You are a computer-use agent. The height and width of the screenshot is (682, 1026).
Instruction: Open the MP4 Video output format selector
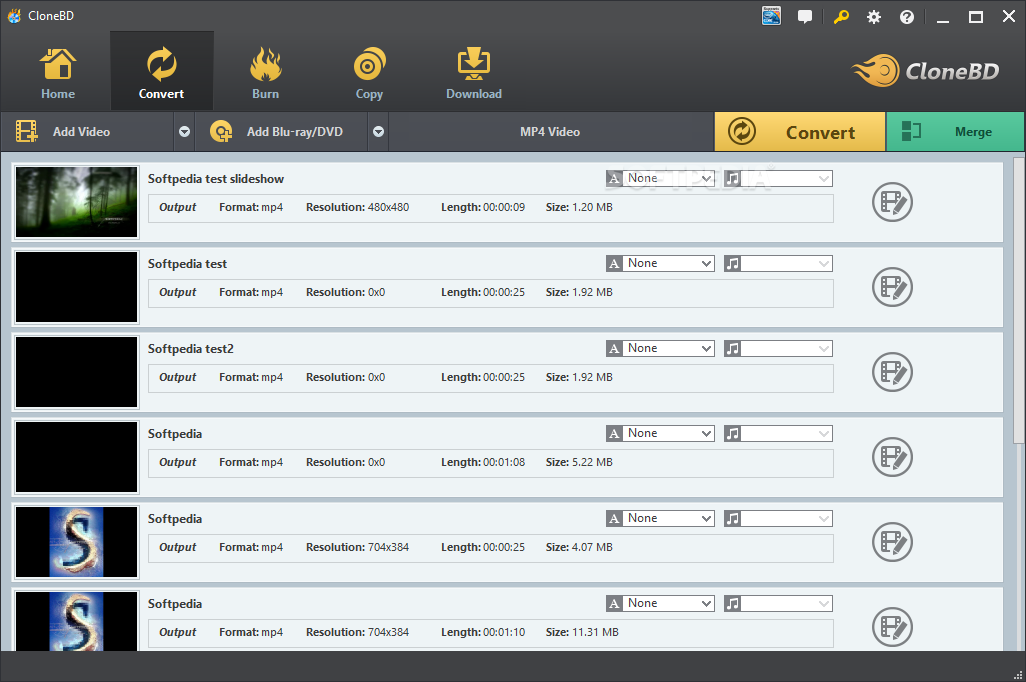click(550, 132)
